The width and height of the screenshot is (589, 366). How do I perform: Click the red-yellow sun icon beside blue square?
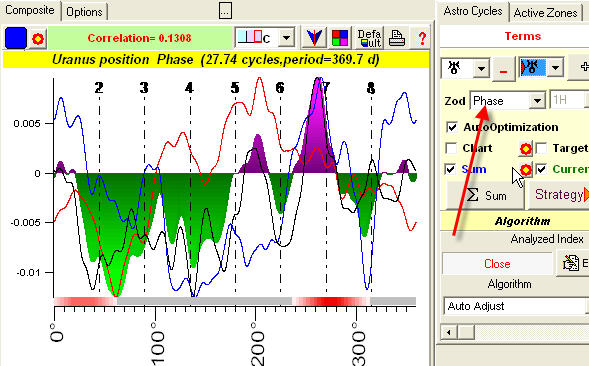(38, 38)
